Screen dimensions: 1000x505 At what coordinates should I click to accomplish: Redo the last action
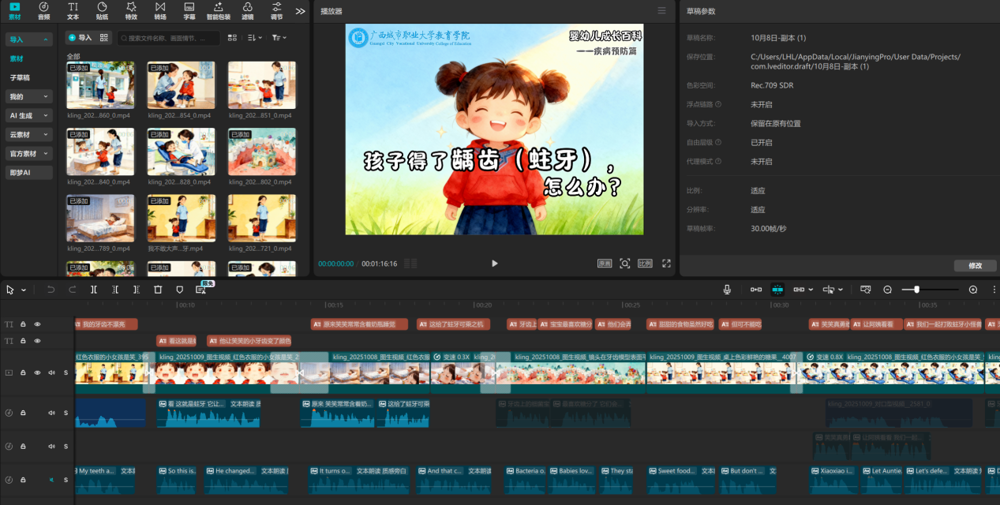click(72, 289)
